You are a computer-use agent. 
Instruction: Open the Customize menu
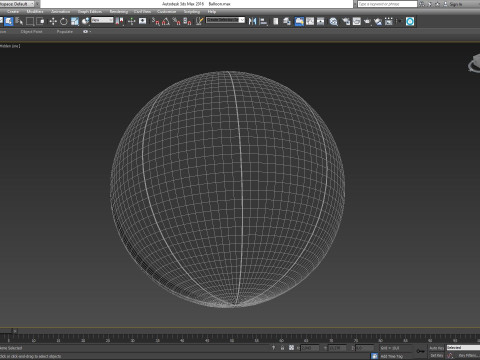coord(166,12)
